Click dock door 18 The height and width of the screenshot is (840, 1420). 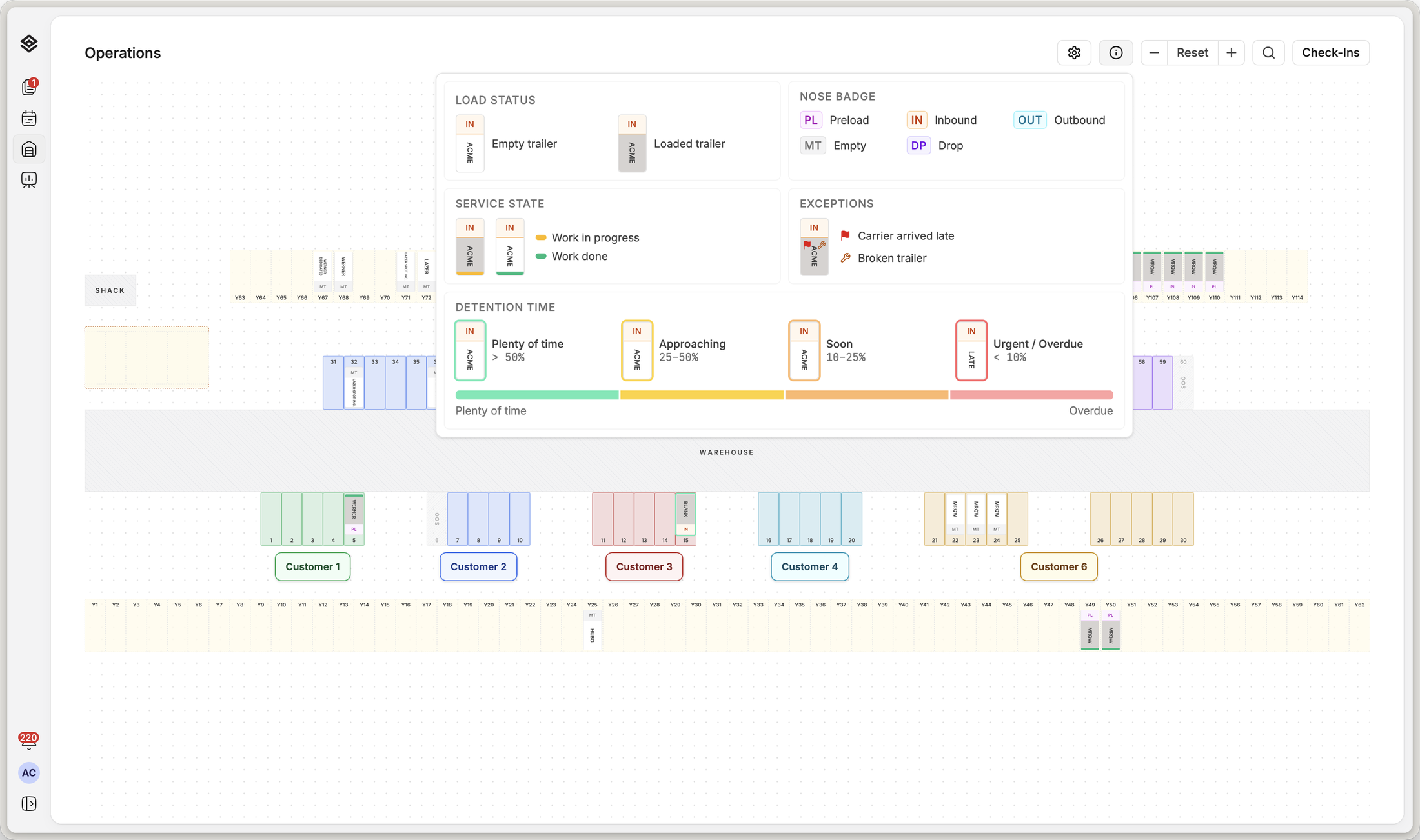(x=810, y=519)
